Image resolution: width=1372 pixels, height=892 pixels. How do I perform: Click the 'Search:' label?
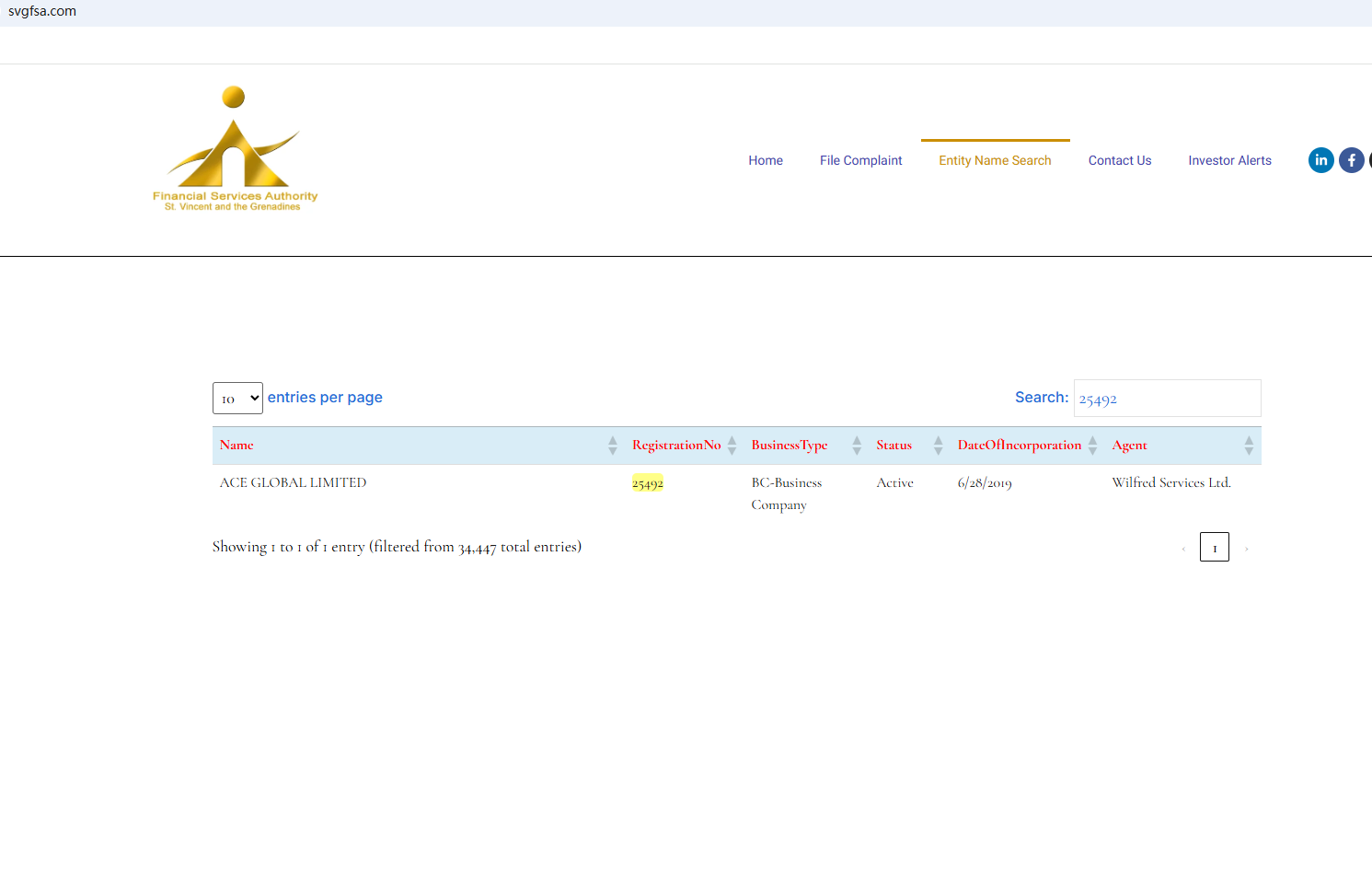[1042, 398]
